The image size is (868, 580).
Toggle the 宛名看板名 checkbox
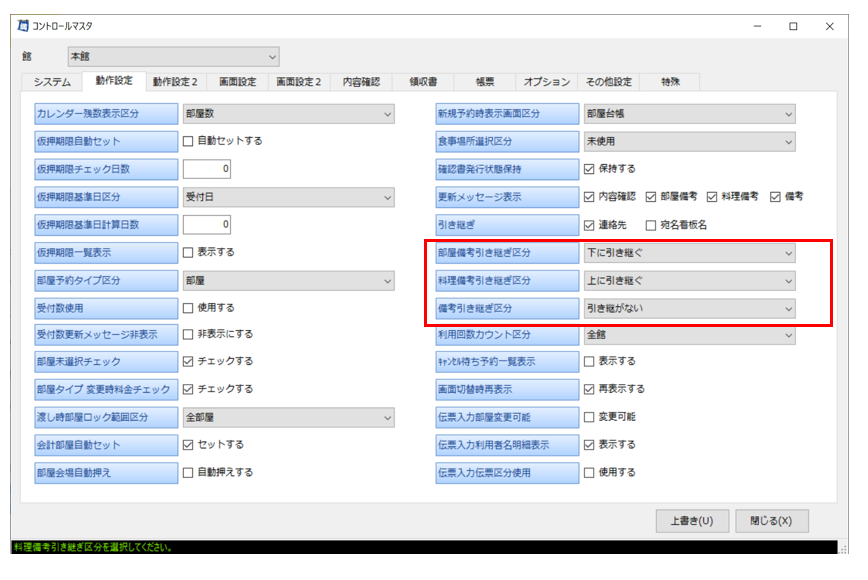652,225
